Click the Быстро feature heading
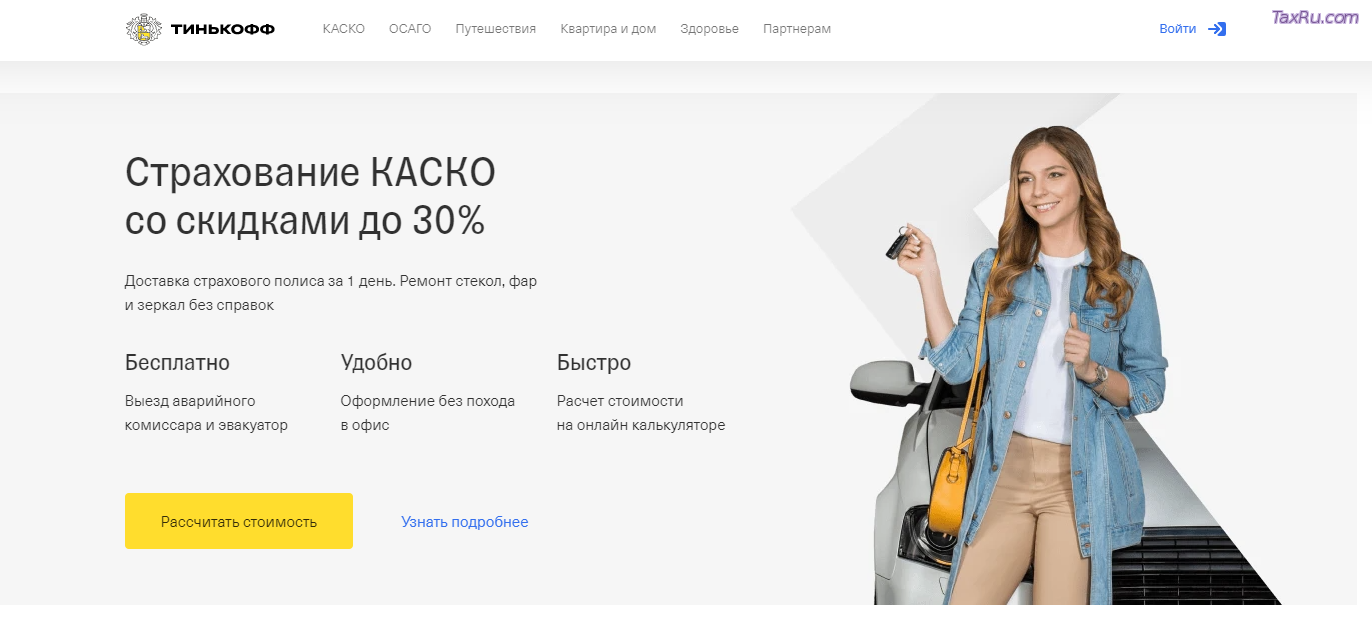Viewport: 1372px width, 622px height. 594,362
